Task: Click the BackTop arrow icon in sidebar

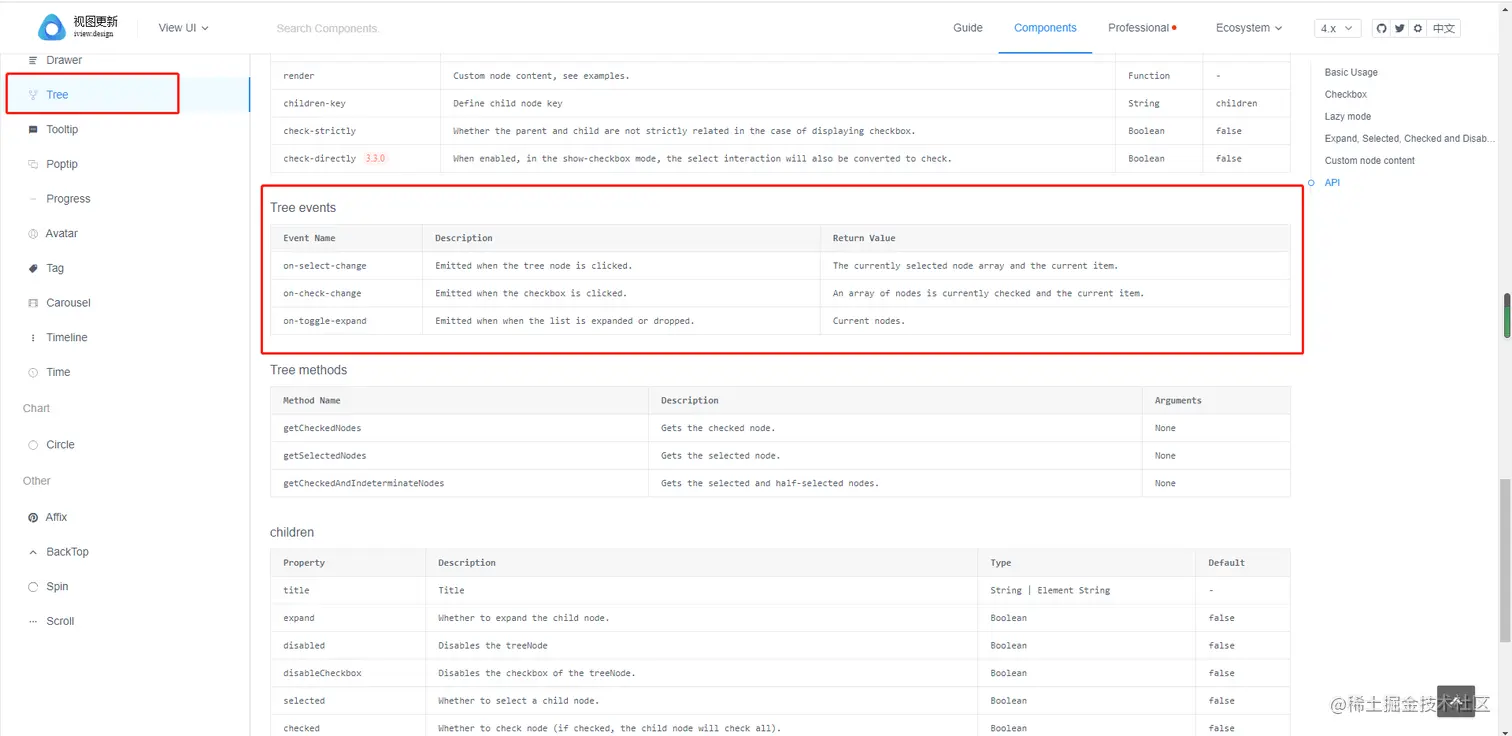Action: tap(33, 552)
